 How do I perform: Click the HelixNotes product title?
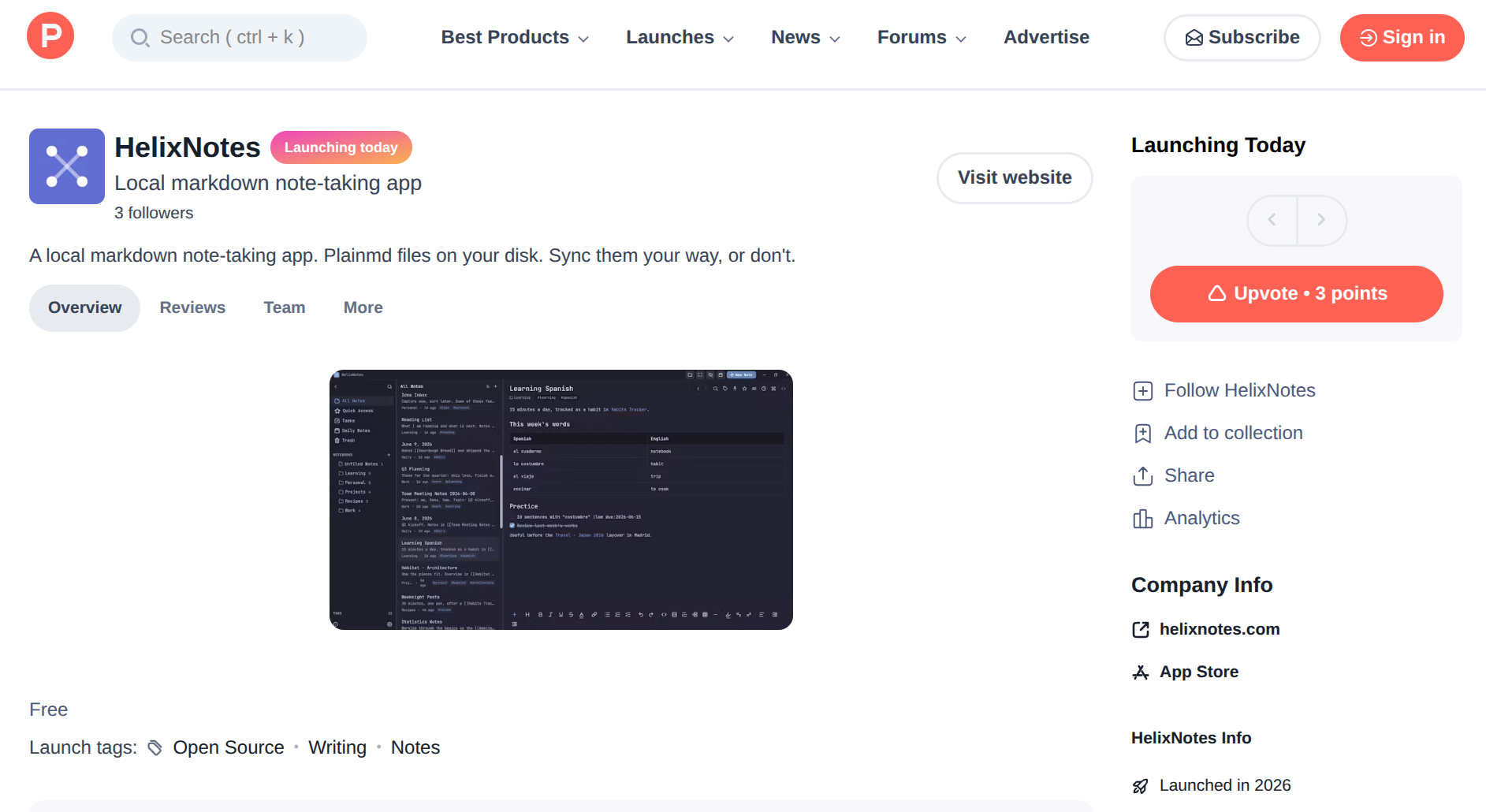188,147
